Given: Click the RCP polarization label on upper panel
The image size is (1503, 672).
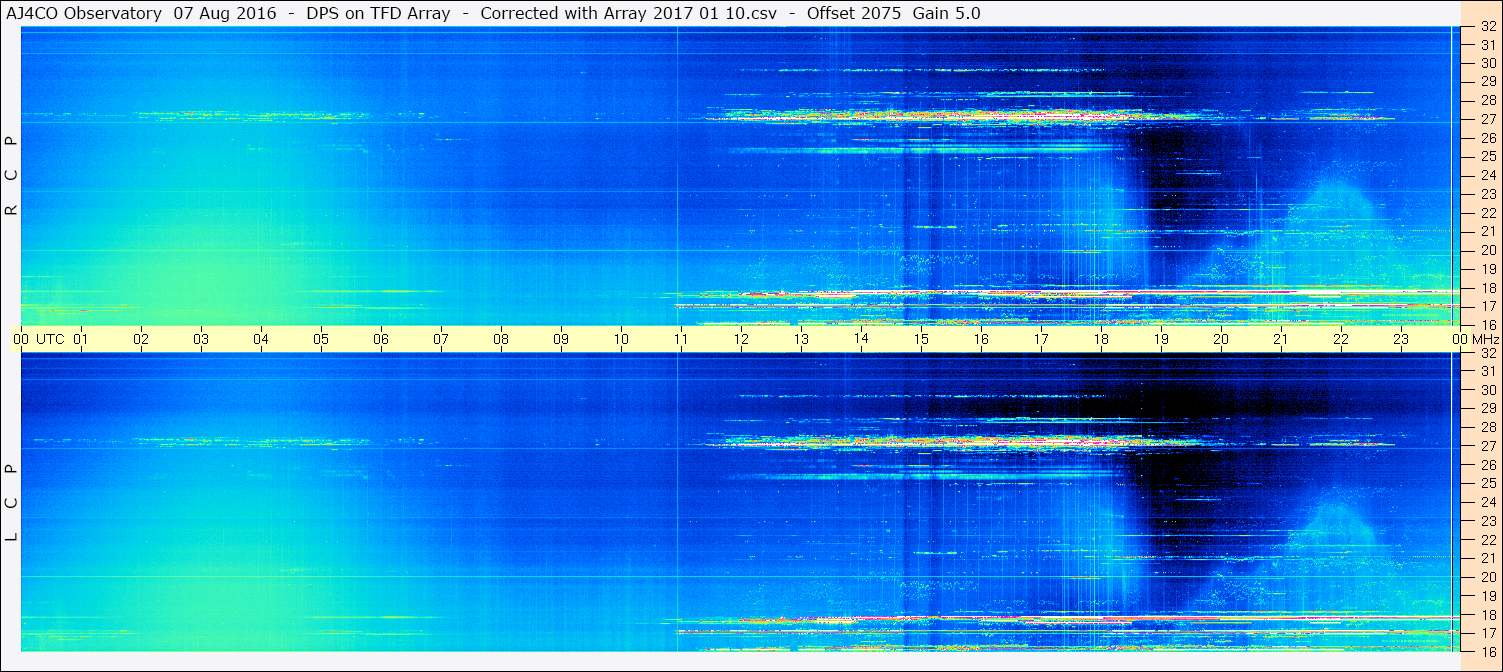Looking at the screenshot, I should point(12,176).
